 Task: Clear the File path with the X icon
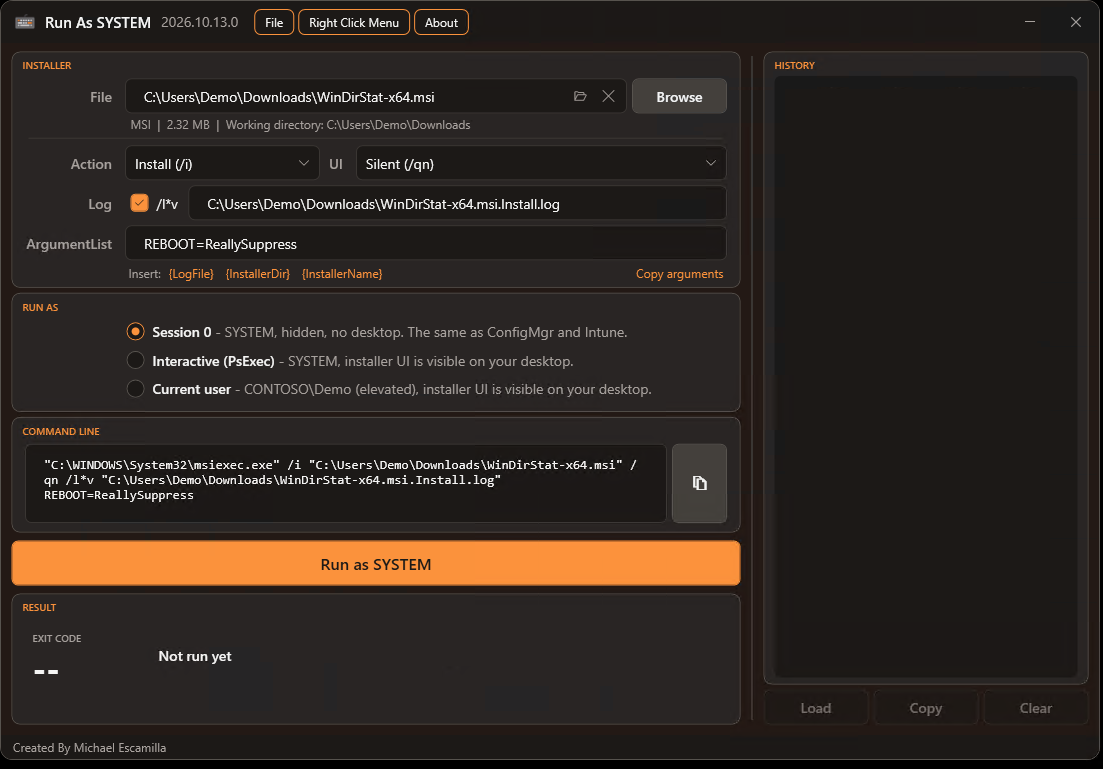pyautogui.click(x=608, y=96)
